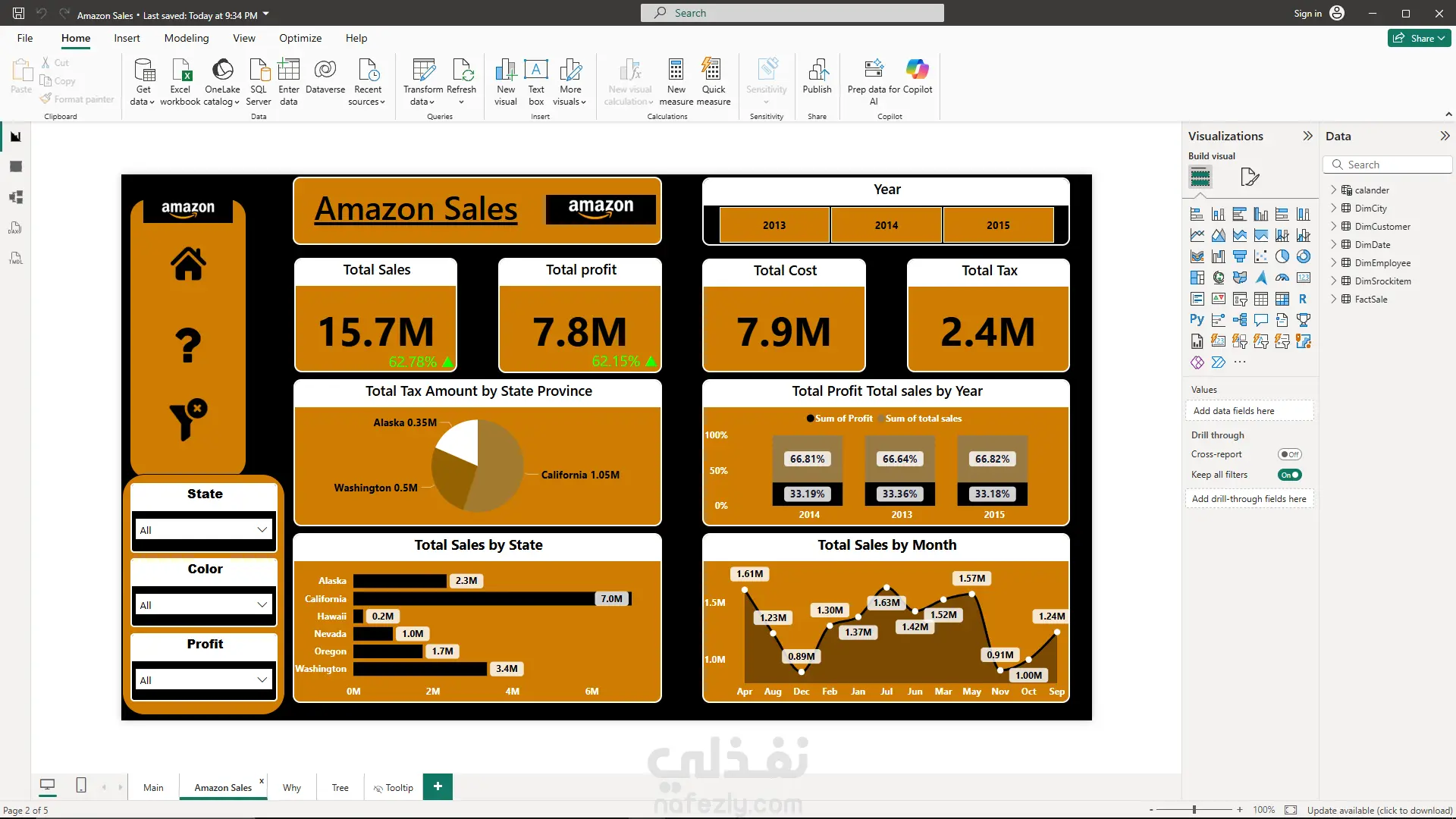
Task: Click the clear filter funnel icon
Action: pos(188,419)
